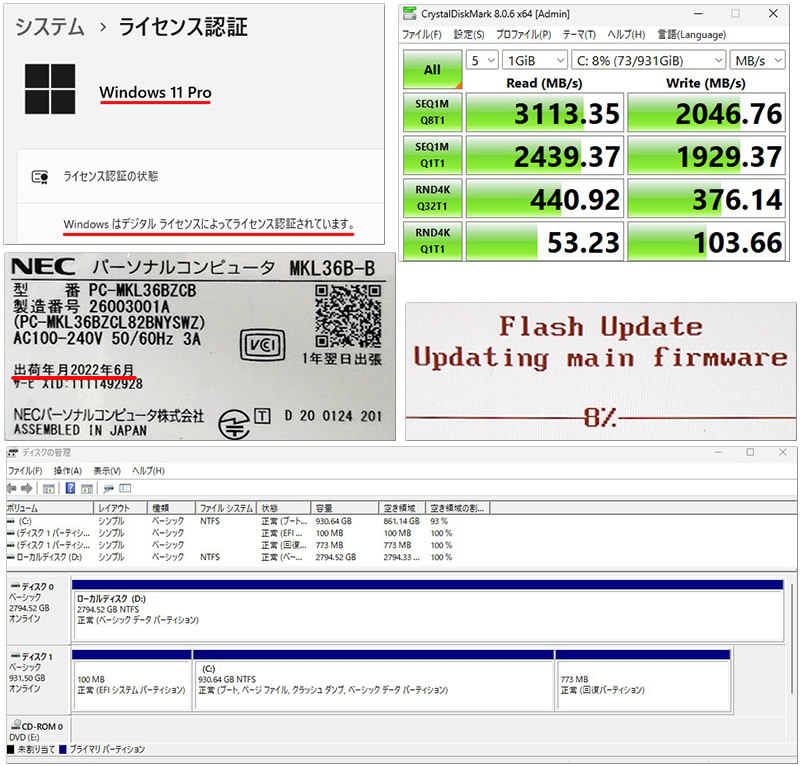Click the 種類 column header
Viewport: 800px width, 766px height.
click(x=172, y=508)
